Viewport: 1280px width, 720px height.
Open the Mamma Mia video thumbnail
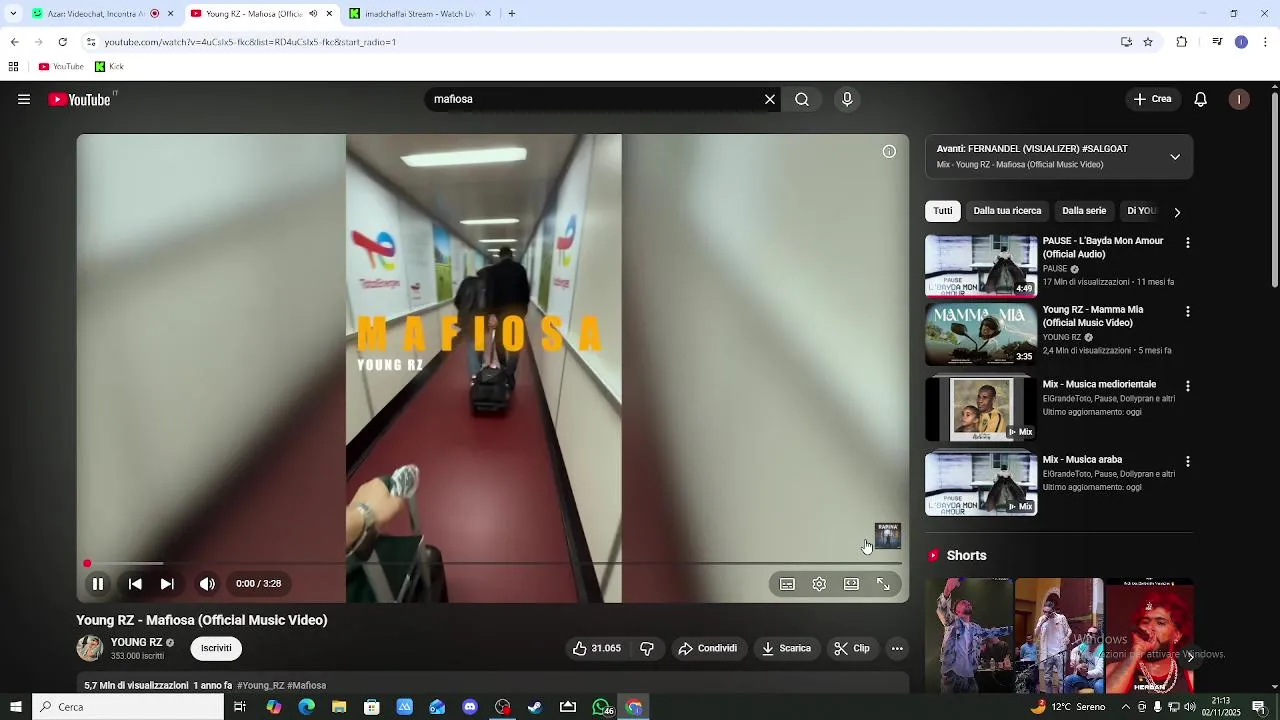(981, 335)
